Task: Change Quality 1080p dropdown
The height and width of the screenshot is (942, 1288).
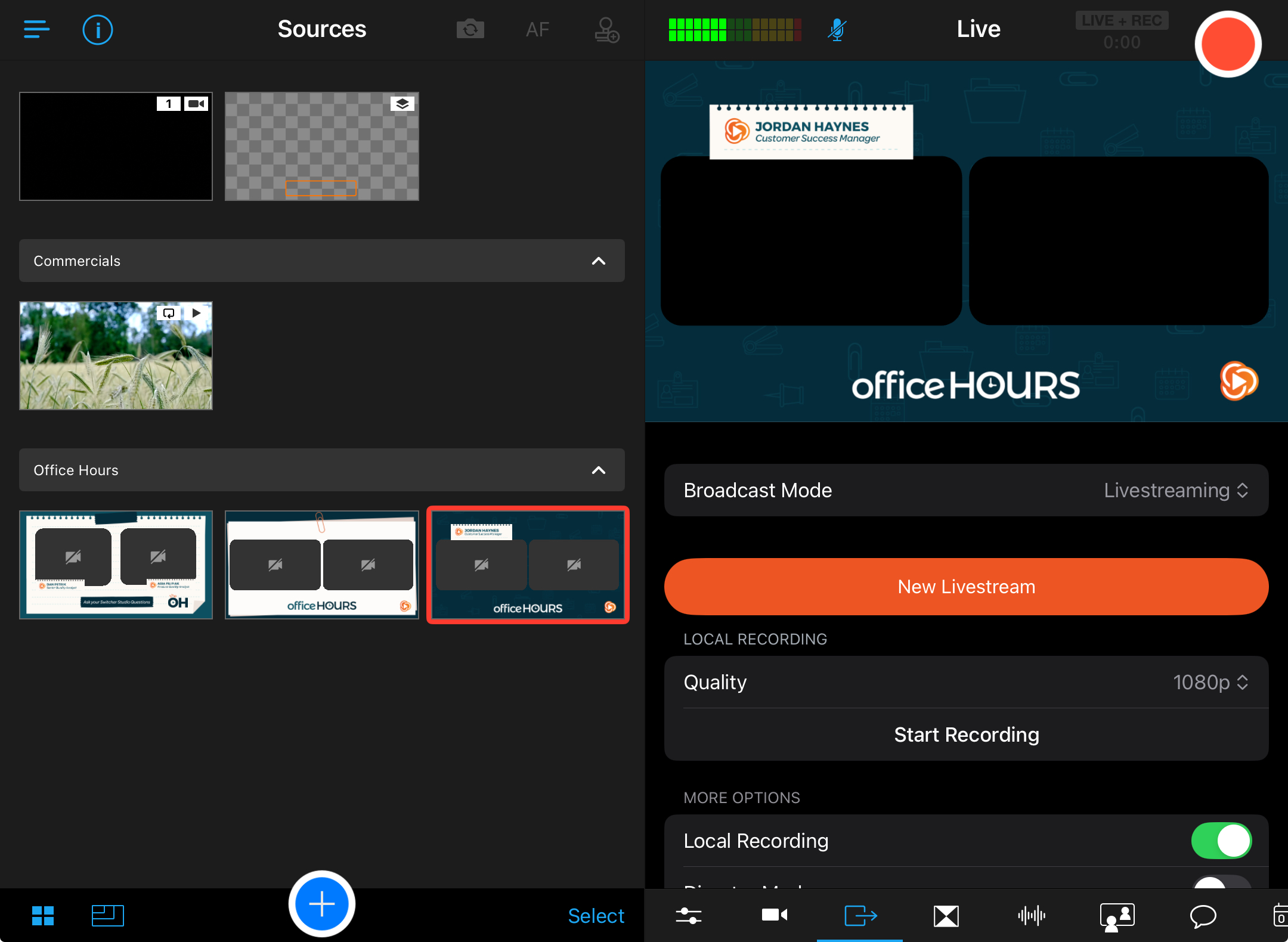Action: [x=1210, y=682]
